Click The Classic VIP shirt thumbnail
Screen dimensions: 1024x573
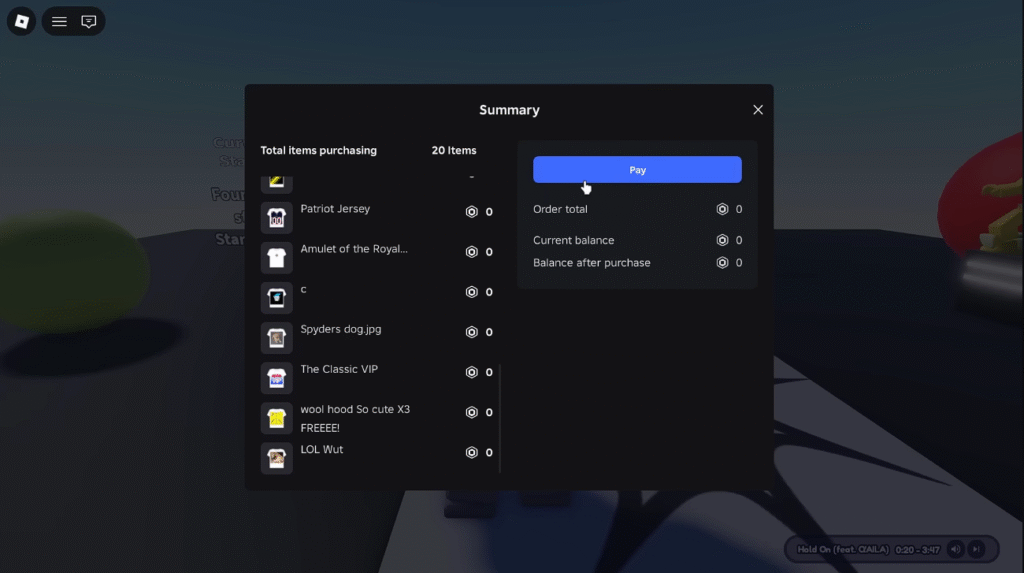coord(277,377)
